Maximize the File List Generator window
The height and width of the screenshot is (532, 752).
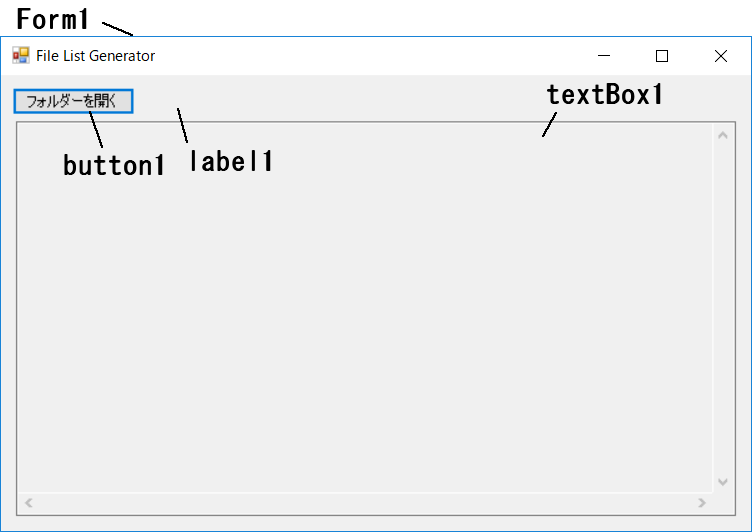click(662, 56)
